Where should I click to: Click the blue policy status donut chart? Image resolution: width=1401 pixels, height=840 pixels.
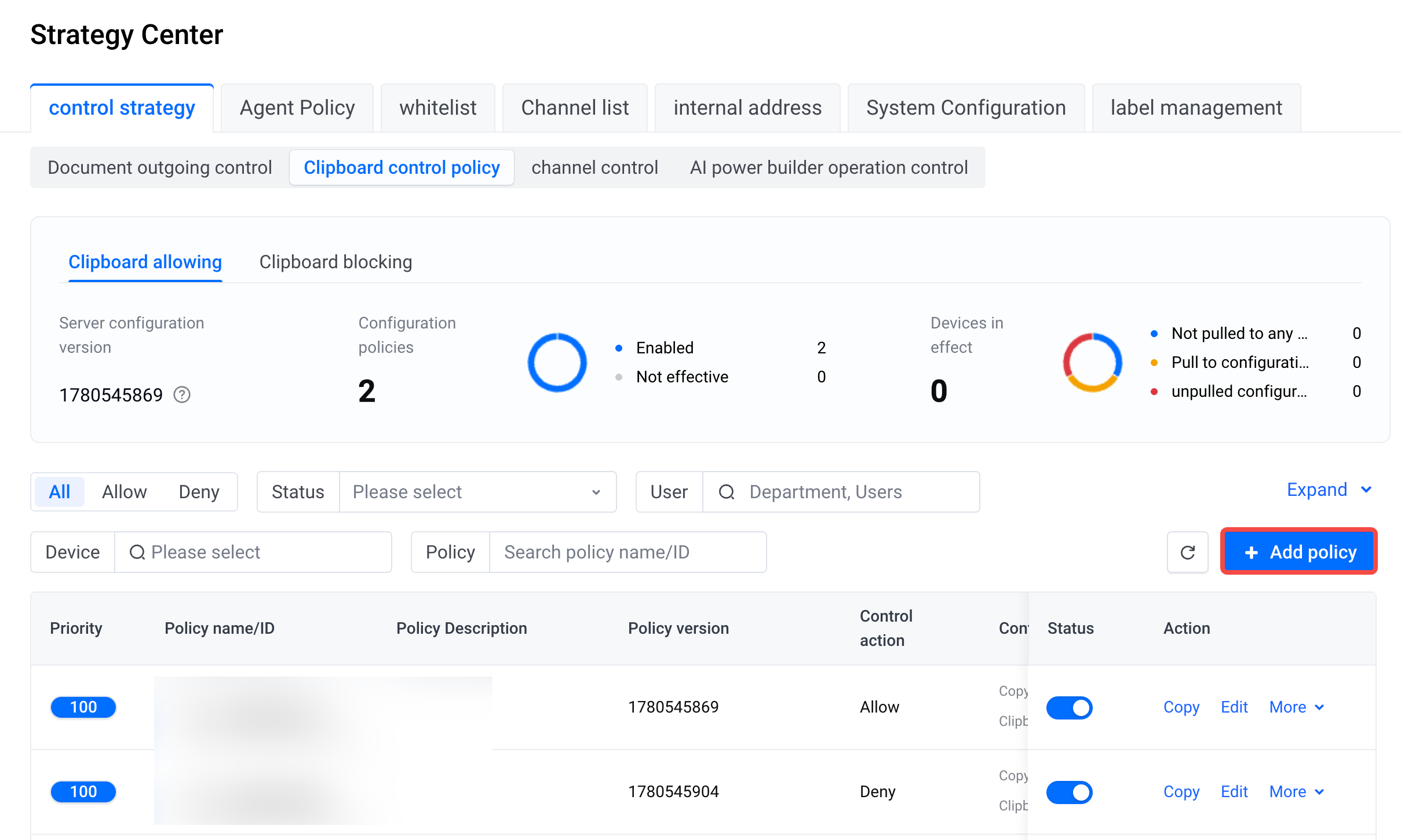[x=557, y=363]
